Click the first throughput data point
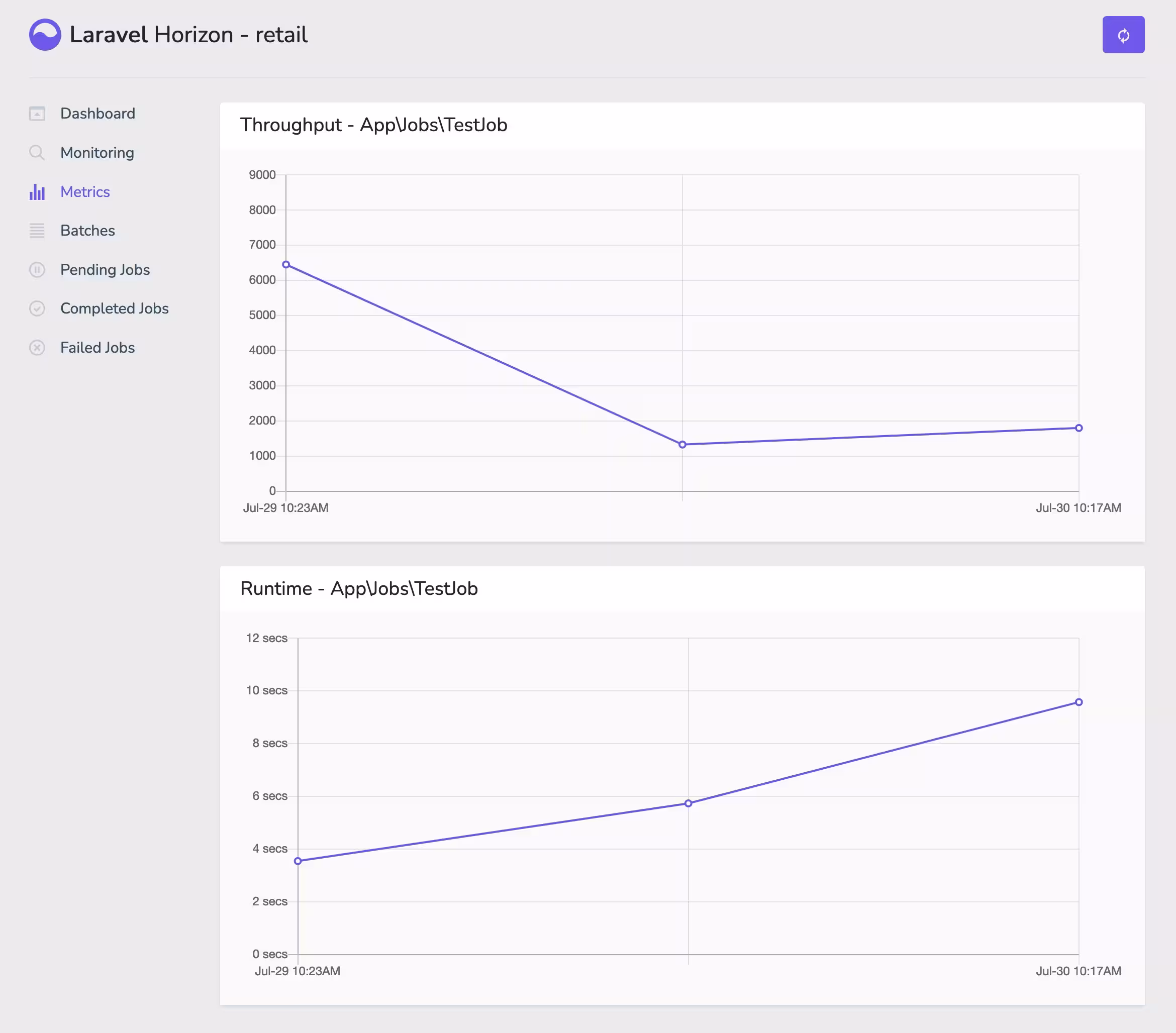 click(286, 265)
